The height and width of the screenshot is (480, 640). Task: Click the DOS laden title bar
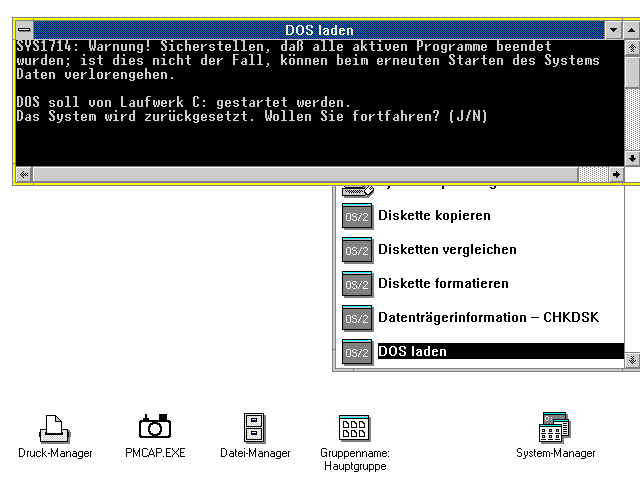[319, 30]
